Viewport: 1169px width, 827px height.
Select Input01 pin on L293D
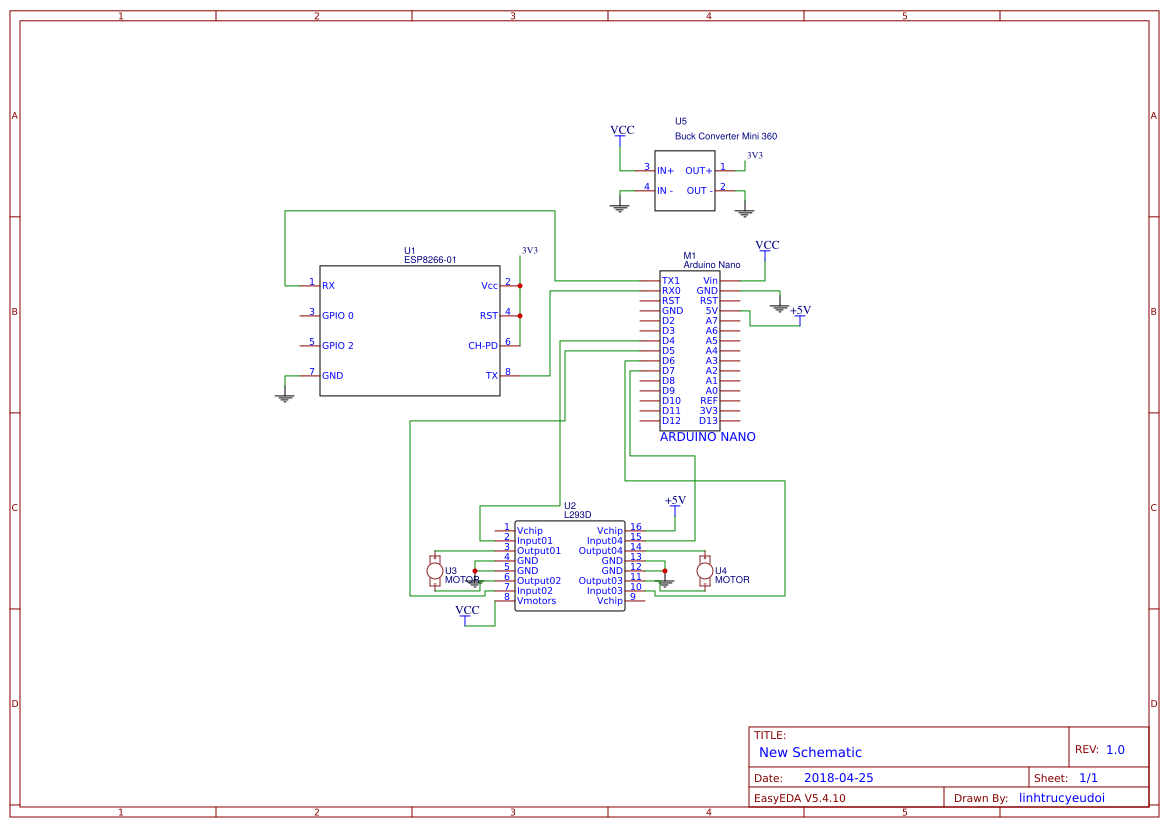point(535,541)
